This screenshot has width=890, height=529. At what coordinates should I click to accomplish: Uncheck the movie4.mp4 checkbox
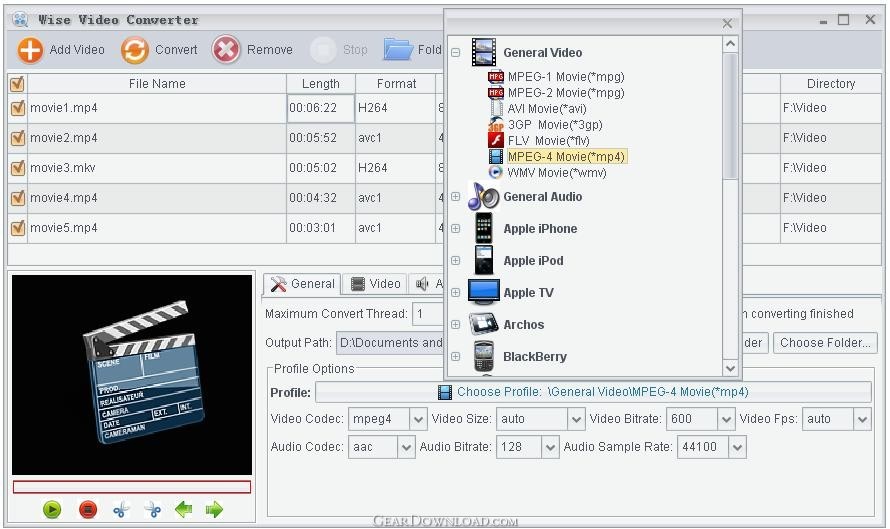(x=18, y=198)
